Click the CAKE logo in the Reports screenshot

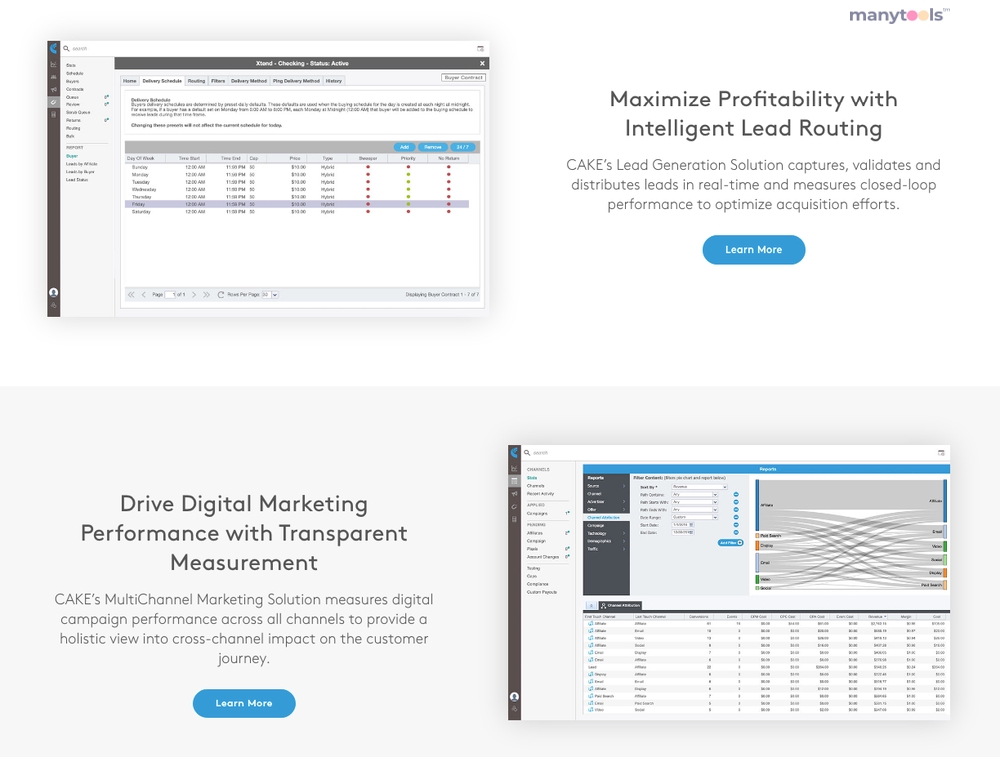pos(514,453)
